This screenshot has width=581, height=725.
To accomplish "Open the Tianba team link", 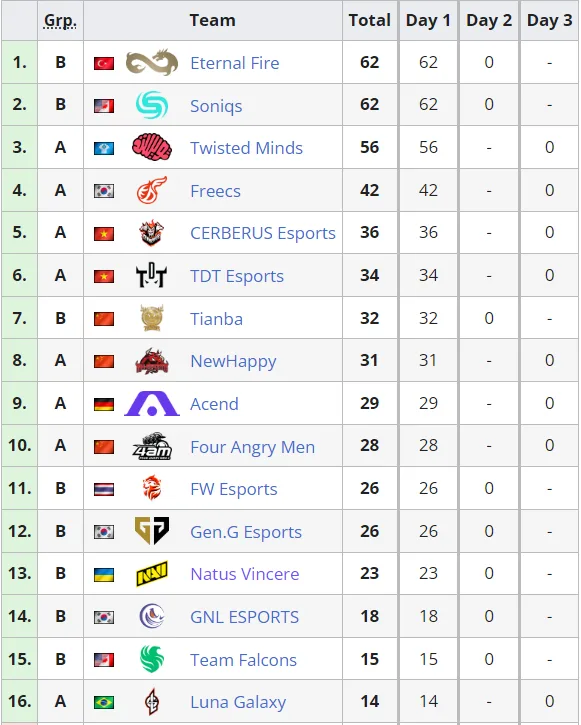I will (216, 319).
